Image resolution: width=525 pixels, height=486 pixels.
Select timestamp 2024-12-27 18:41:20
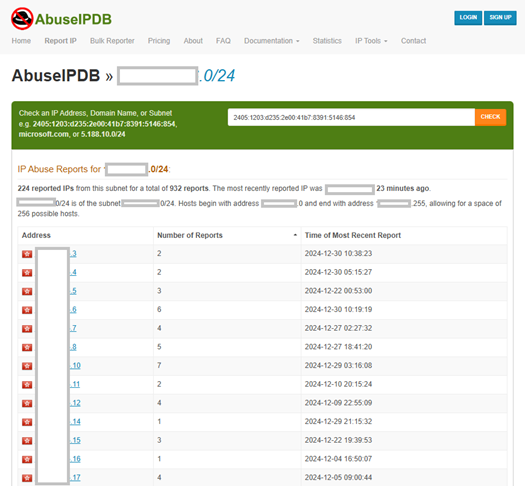[338, 347]
